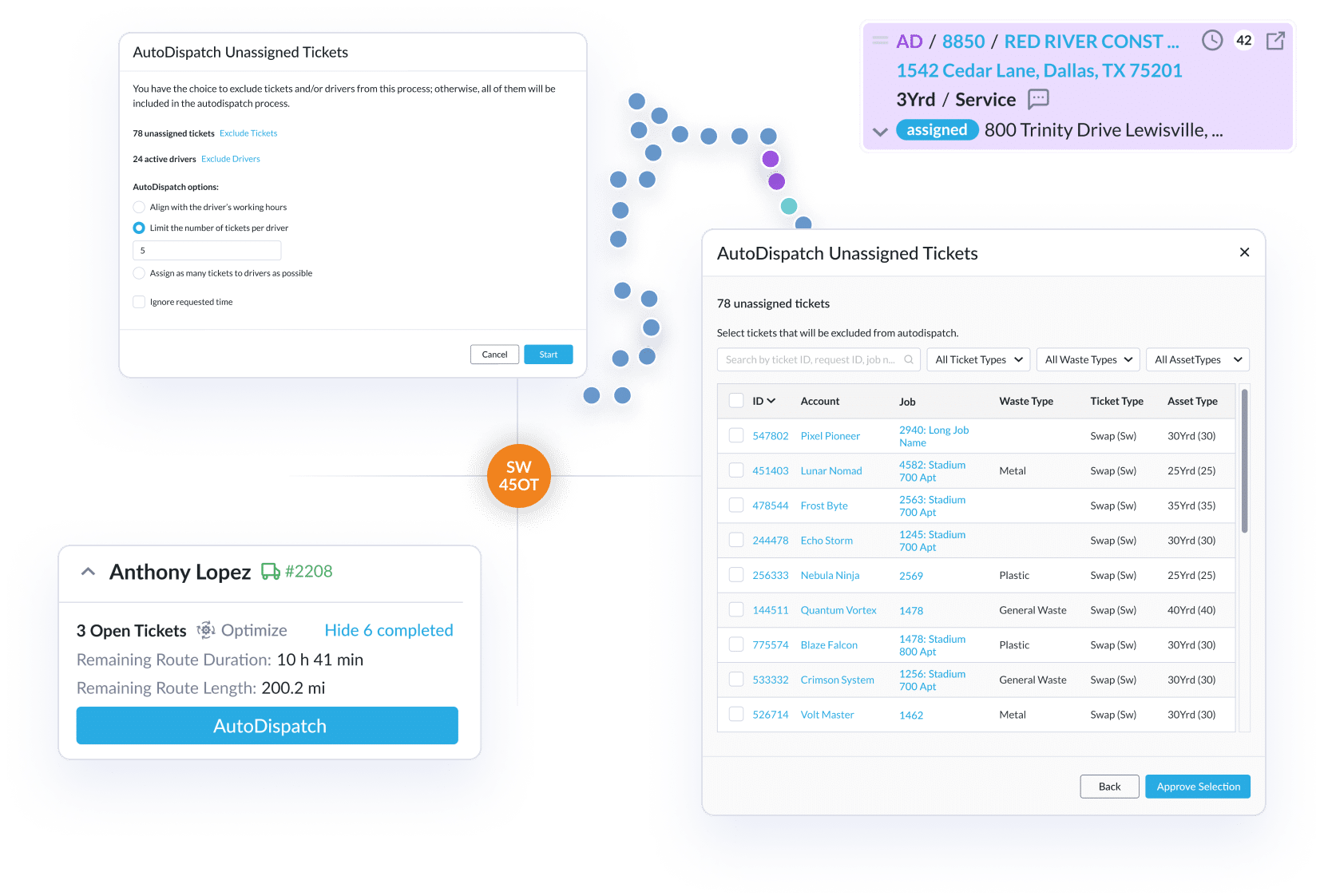Check Ignore requested time
The image size is (1324, 896).
[139, 302]
